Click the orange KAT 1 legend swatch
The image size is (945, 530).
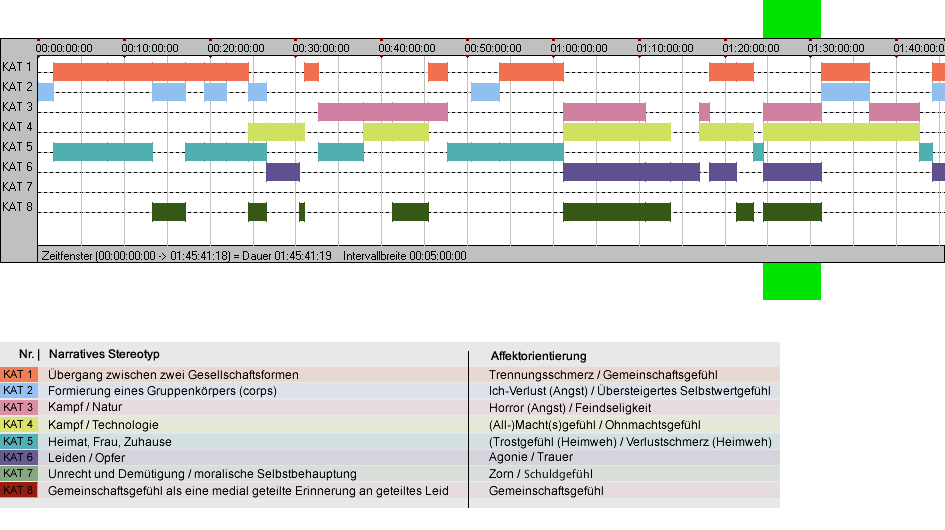[x=19, y=374]
